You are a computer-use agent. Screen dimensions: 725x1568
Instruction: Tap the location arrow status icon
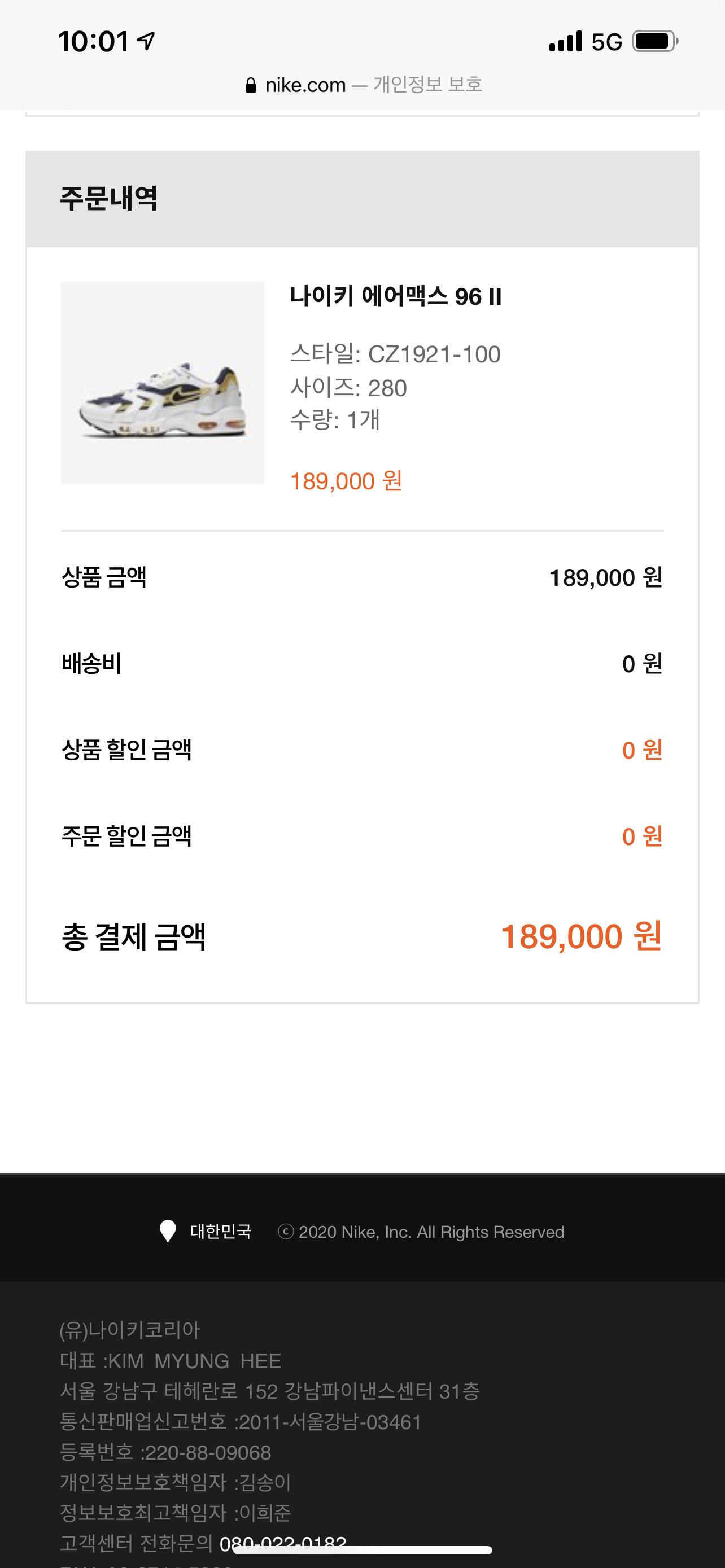(146, 41)
